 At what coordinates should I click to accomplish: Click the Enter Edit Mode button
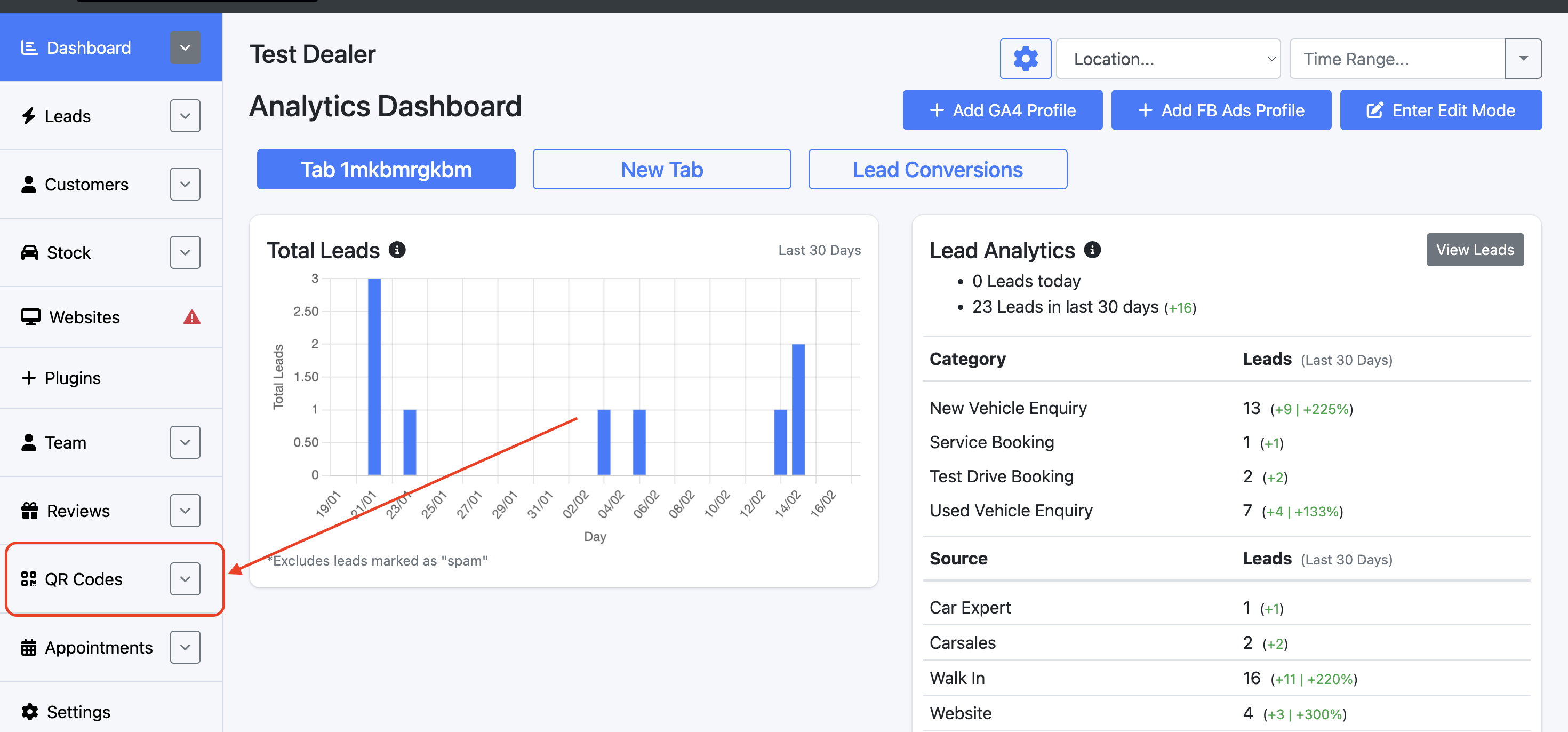point(1440,110)
